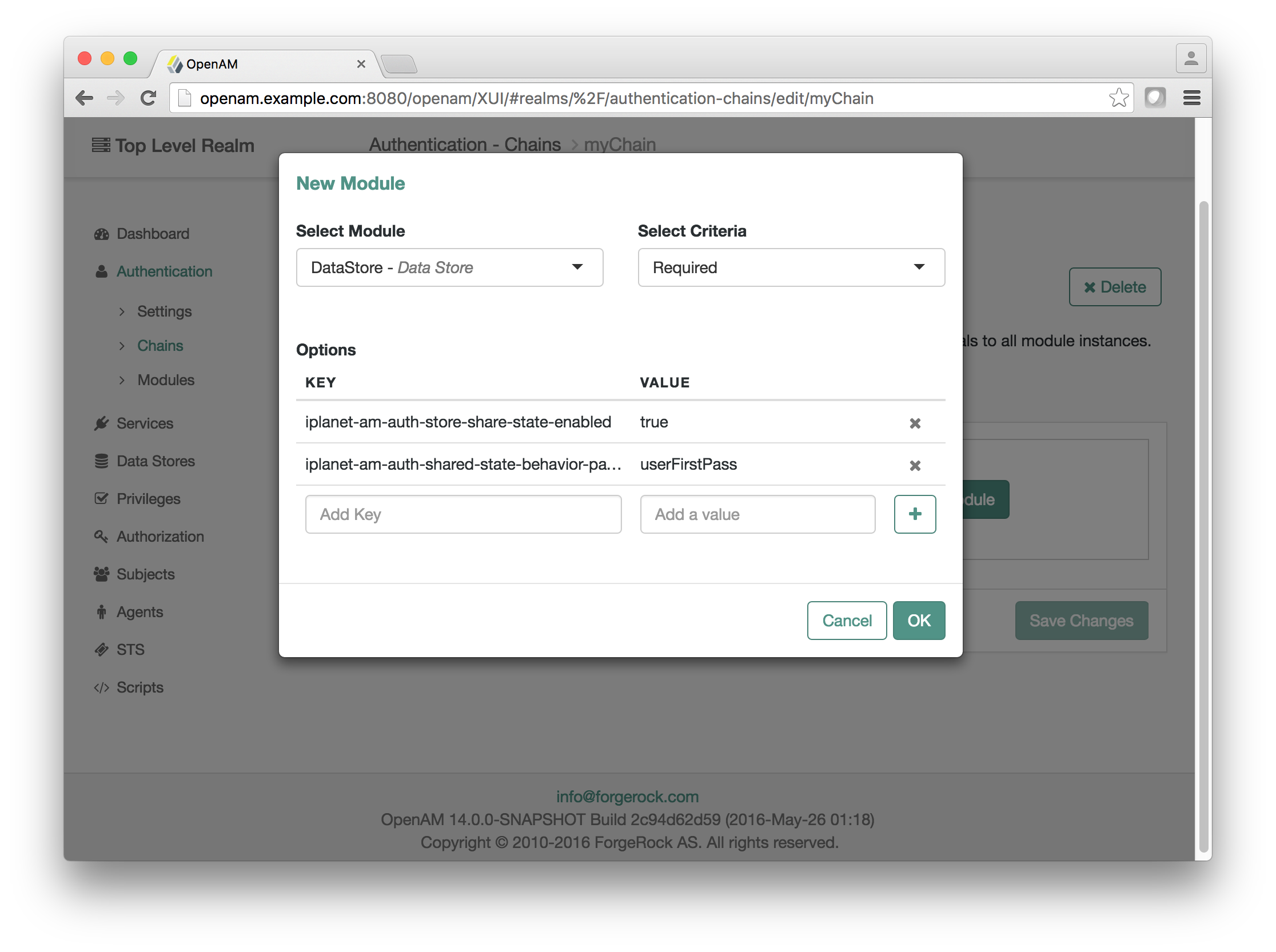Click the Add Key input field
This screenshot has width=1276, height=952.
click(463, 514)
